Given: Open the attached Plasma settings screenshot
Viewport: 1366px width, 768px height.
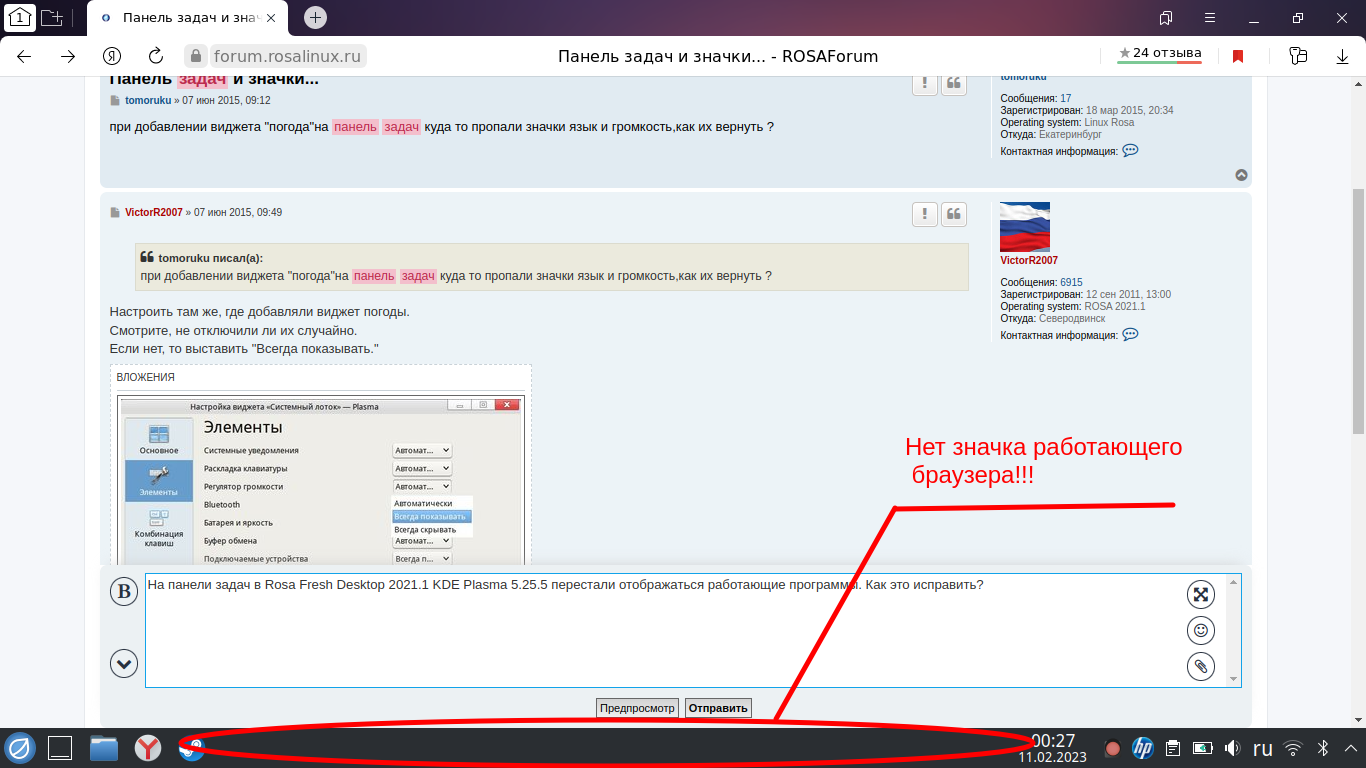Looking at the screenshot, I should [321, 481].
